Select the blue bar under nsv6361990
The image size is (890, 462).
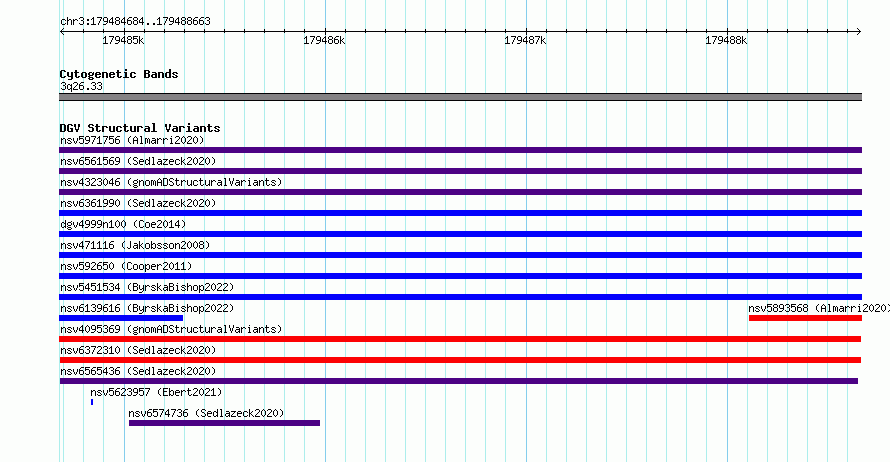(460, 213)
